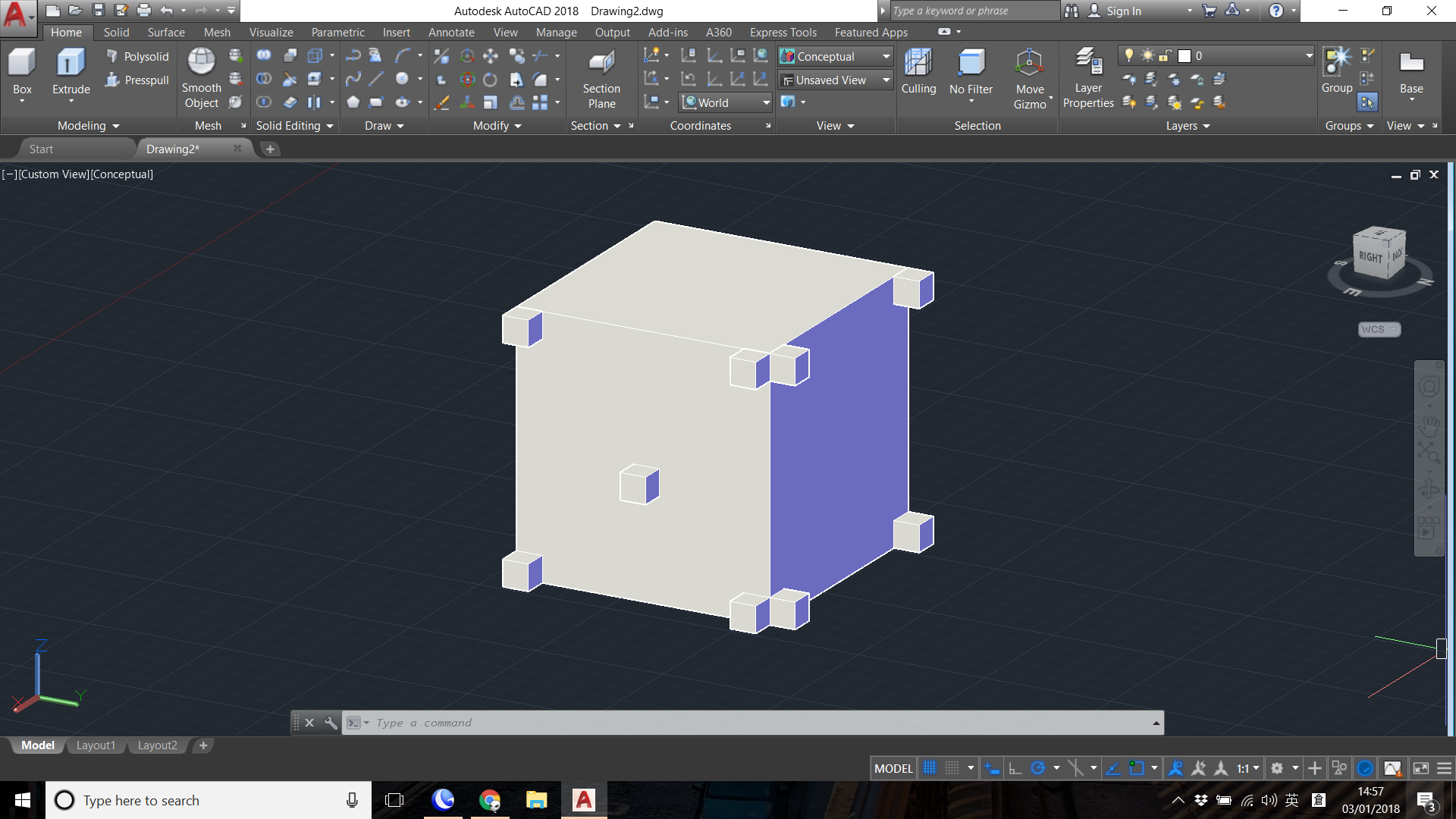Click the Polygon draw tool
1456x819 pixels.
click(x=353, y=102)
